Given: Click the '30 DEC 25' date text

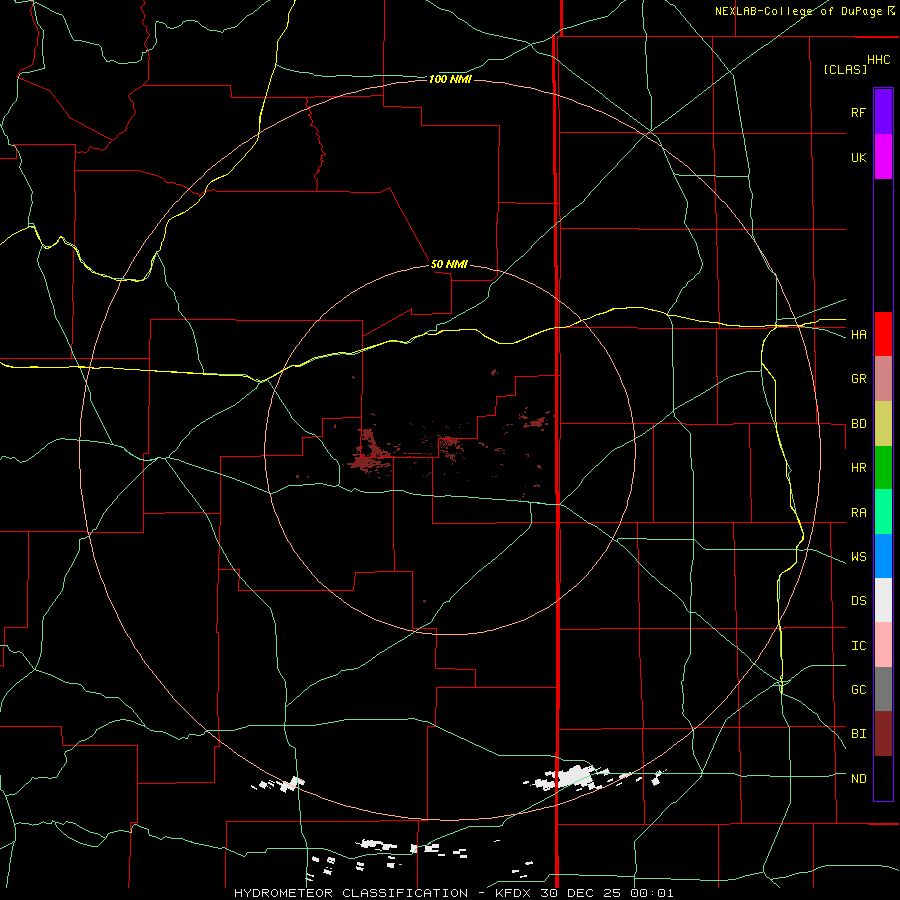Looking at the screenshot, I should 580,893.
